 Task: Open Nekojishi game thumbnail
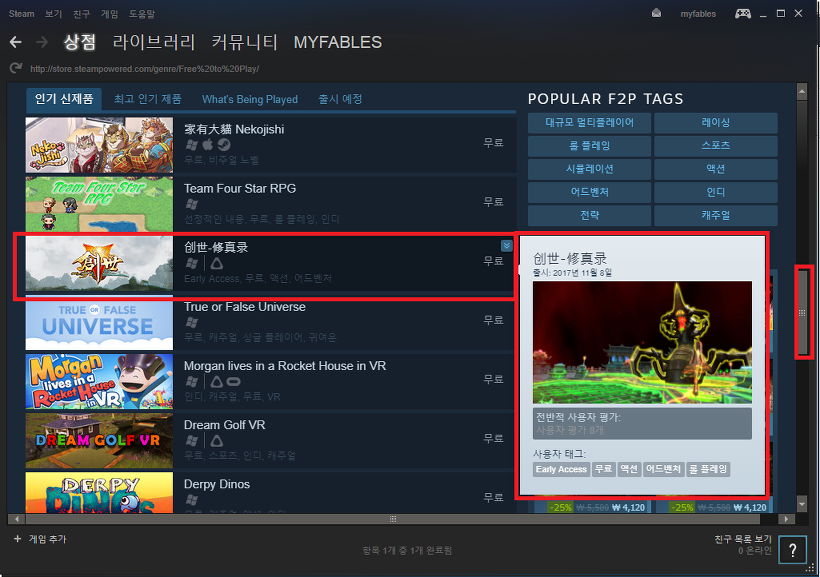coord(99,145)
